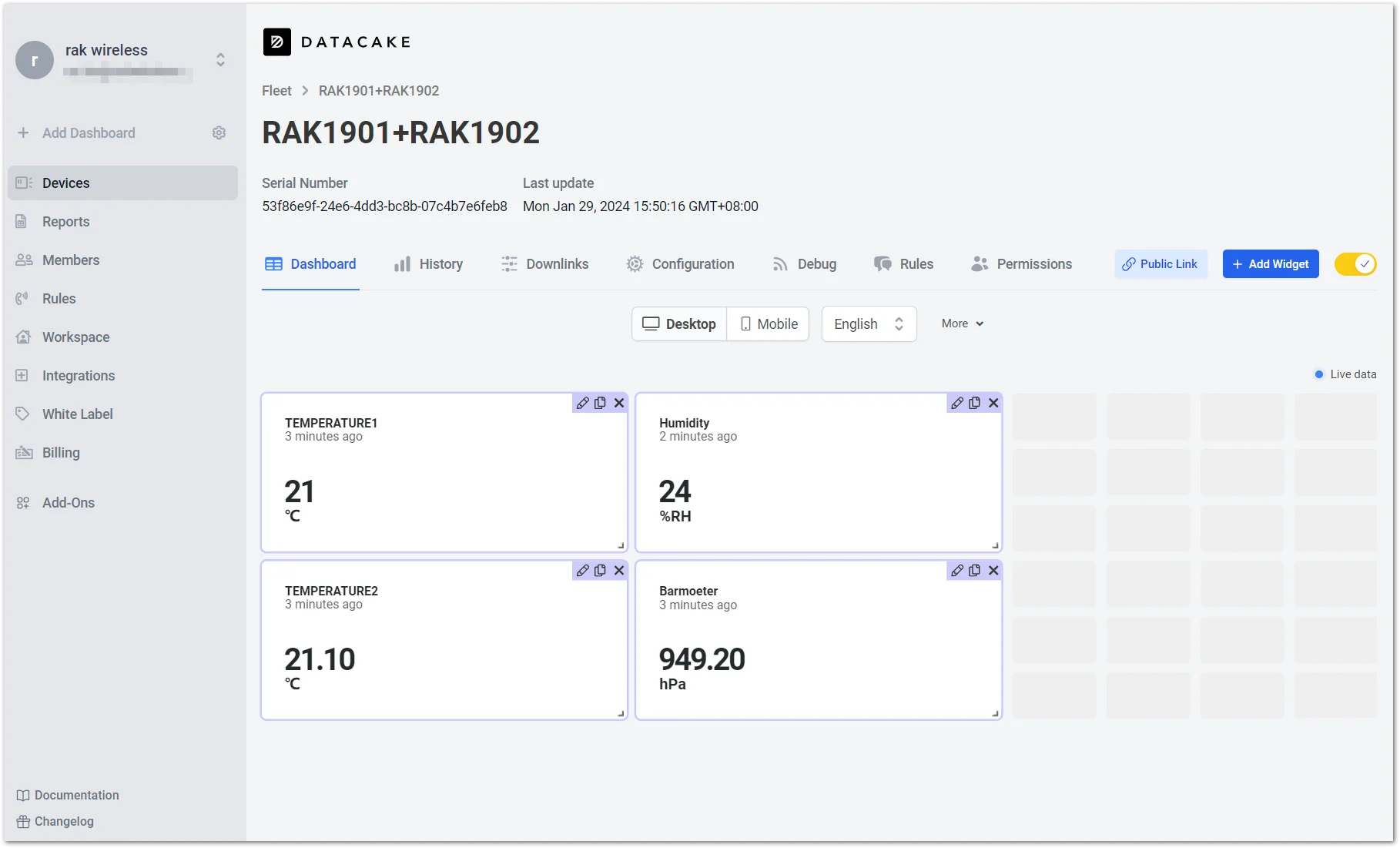Switch to the History tab
This screenshot has height=848, width=1400.
click(x=428, y=264)
